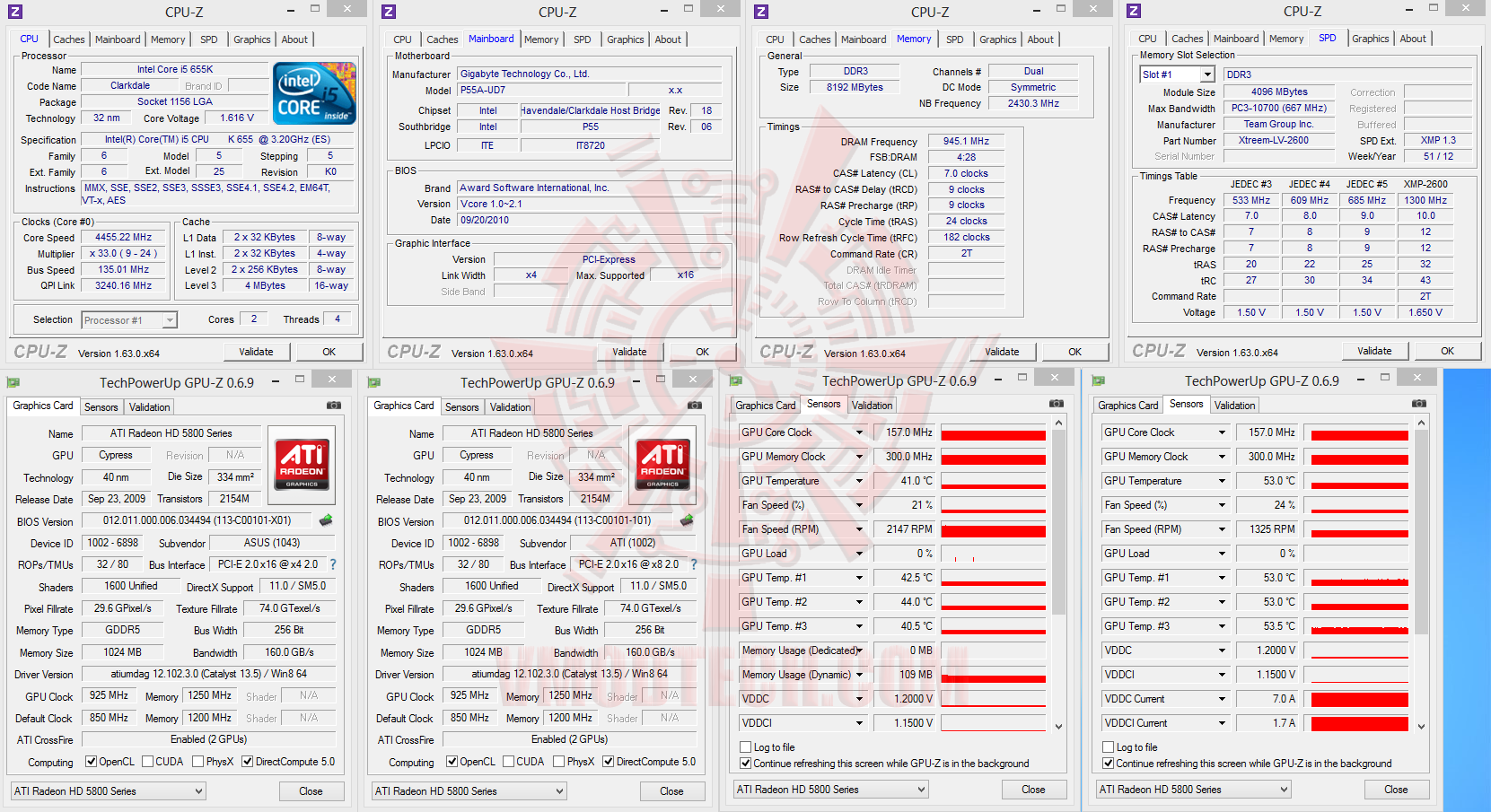Click Close in GPU-Z sensors window showing VDDCI Current

pos(1396,790)
